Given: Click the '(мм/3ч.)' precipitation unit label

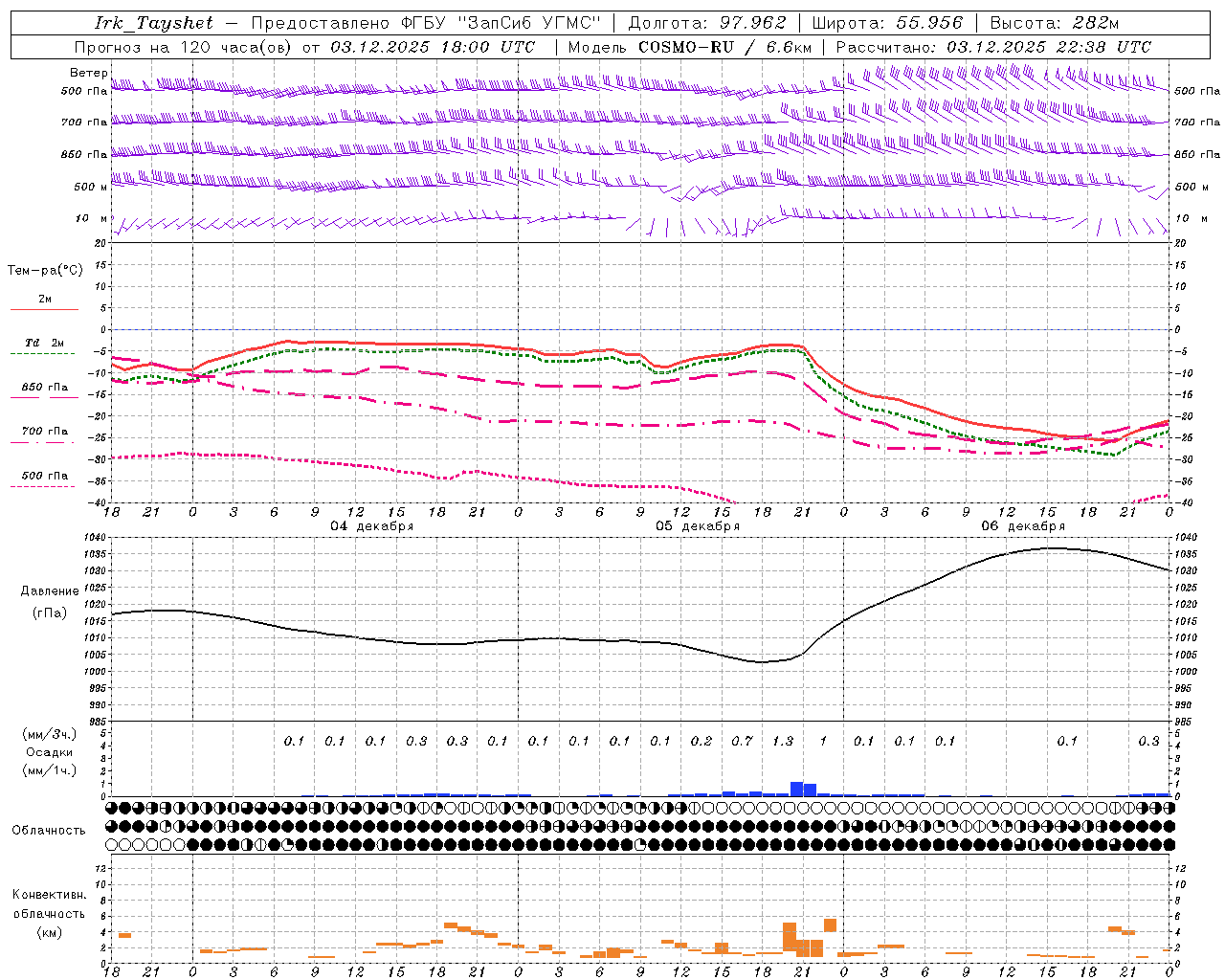Looking at the screenshot, I should point(50,734).
